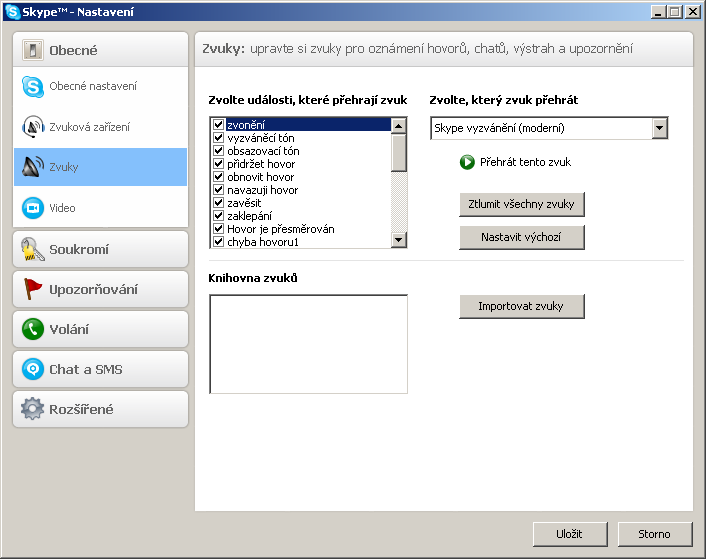
Task: Click the events list scrollbar thumb
Action: [398, 153]
